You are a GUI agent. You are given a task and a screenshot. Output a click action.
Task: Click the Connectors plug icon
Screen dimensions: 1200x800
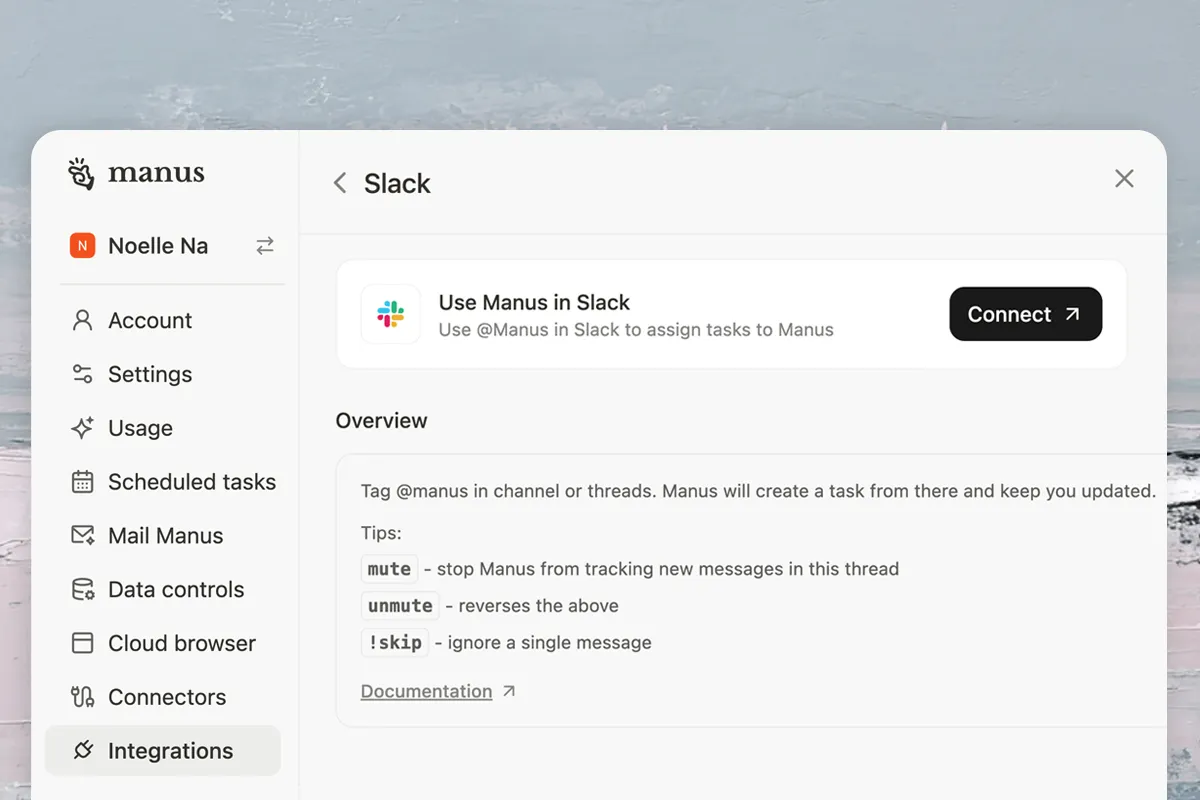[x=82, y=697]
